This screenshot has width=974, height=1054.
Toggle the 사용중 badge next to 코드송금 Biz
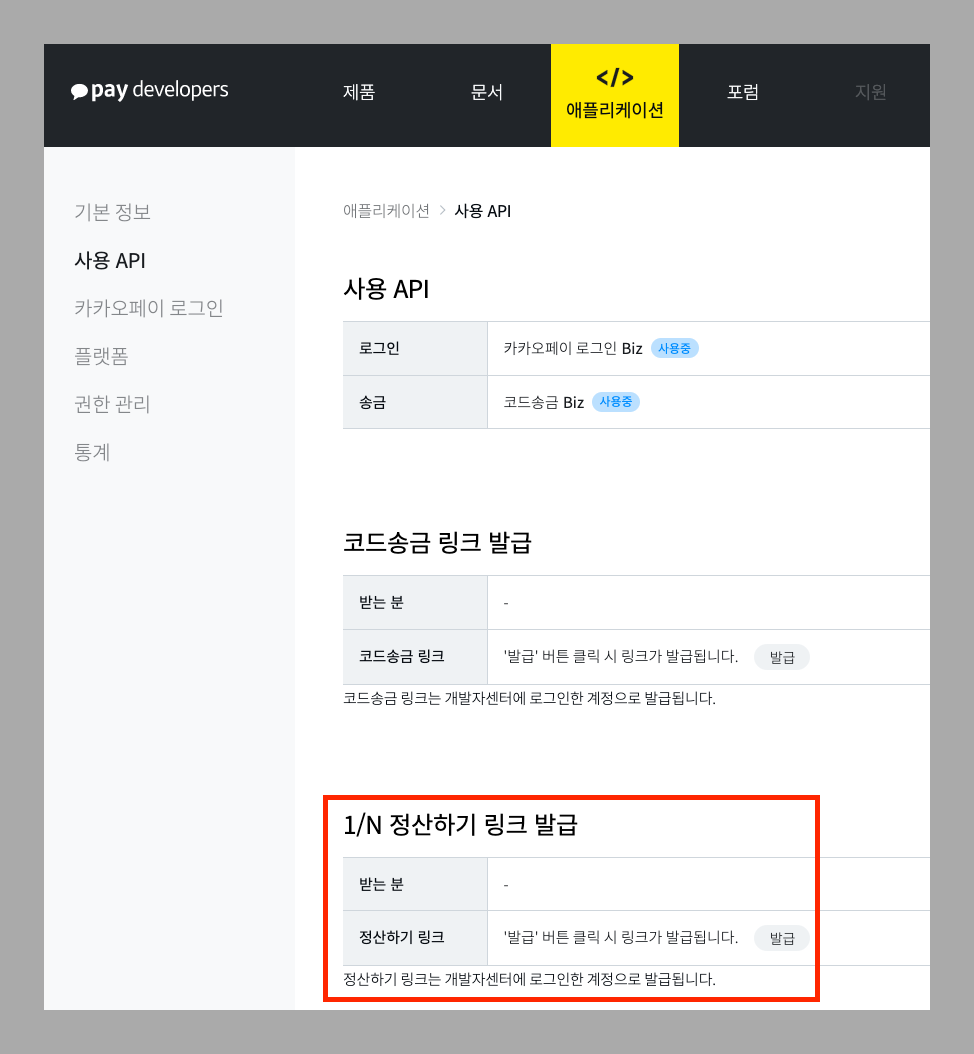click(x=615, y=402)
